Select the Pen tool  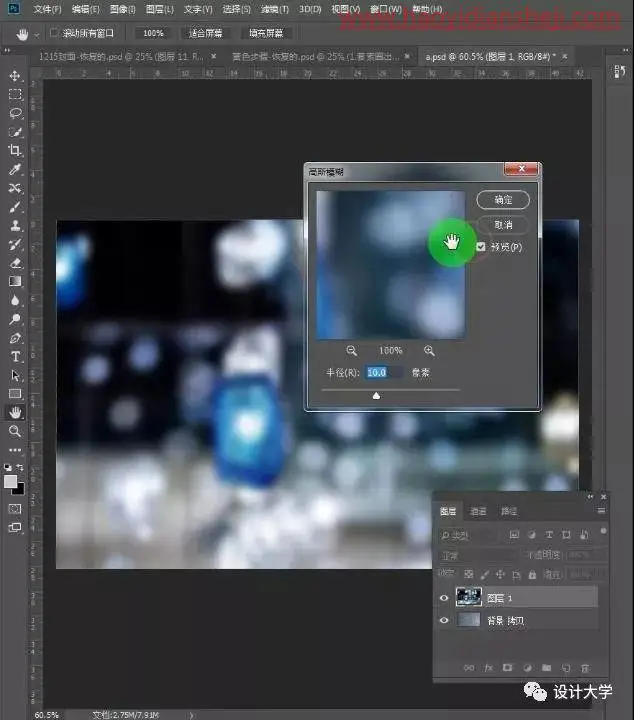pyautogui.click(x=15, y=338)
